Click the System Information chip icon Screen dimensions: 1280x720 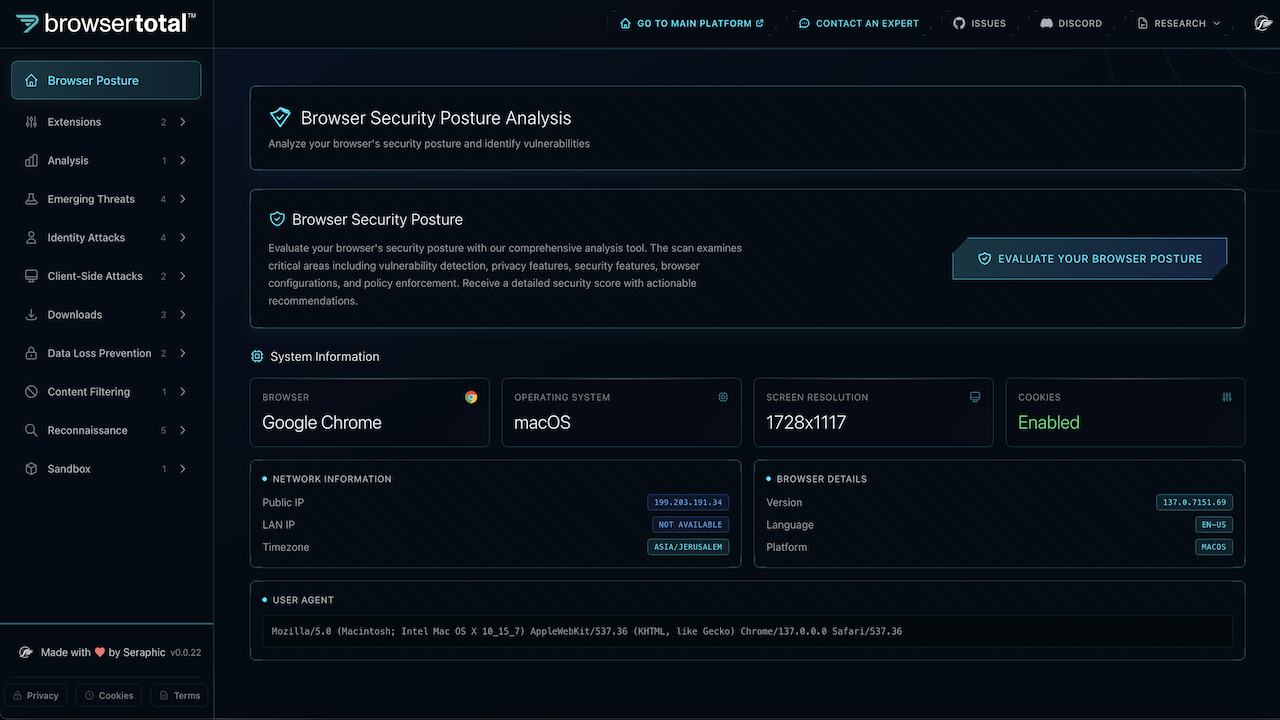click(257, 356)
